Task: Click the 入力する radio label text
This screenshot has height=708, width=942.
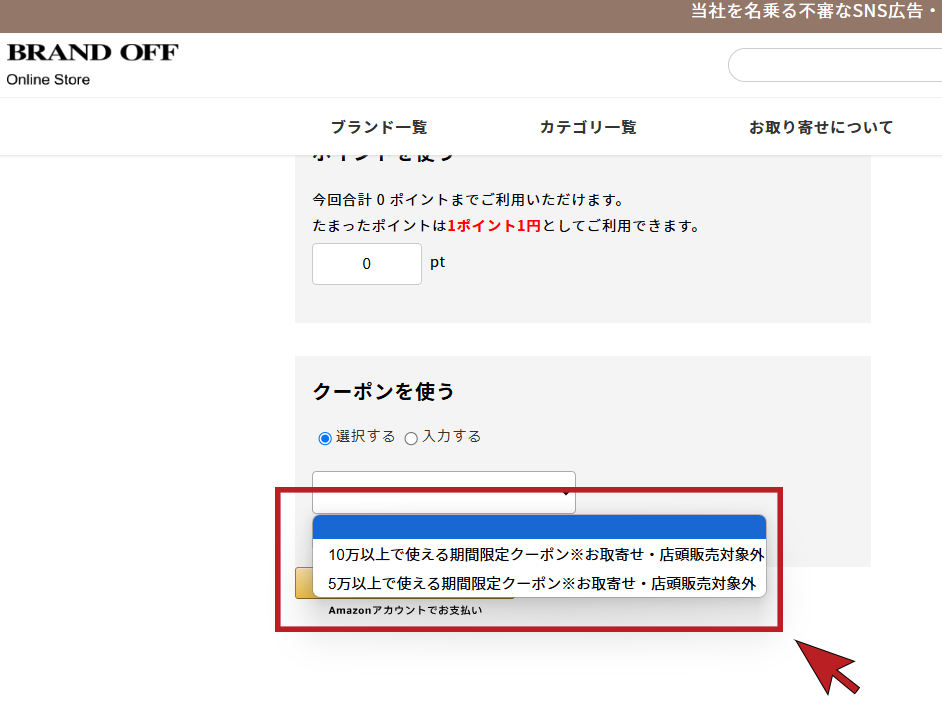Action: pos(452,437)
